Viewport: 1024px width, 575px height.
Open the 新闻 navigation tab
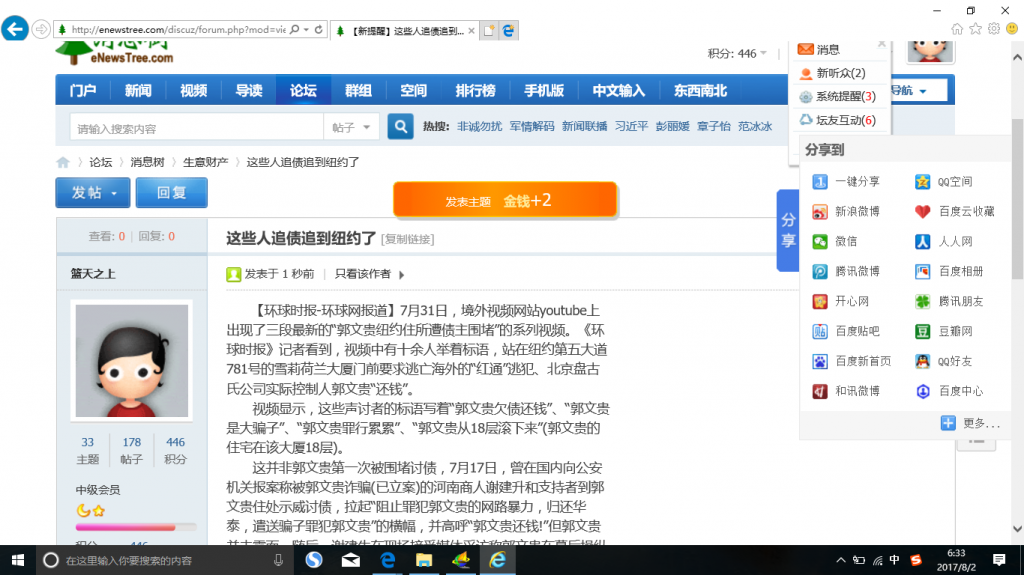(x=138, y=91)
